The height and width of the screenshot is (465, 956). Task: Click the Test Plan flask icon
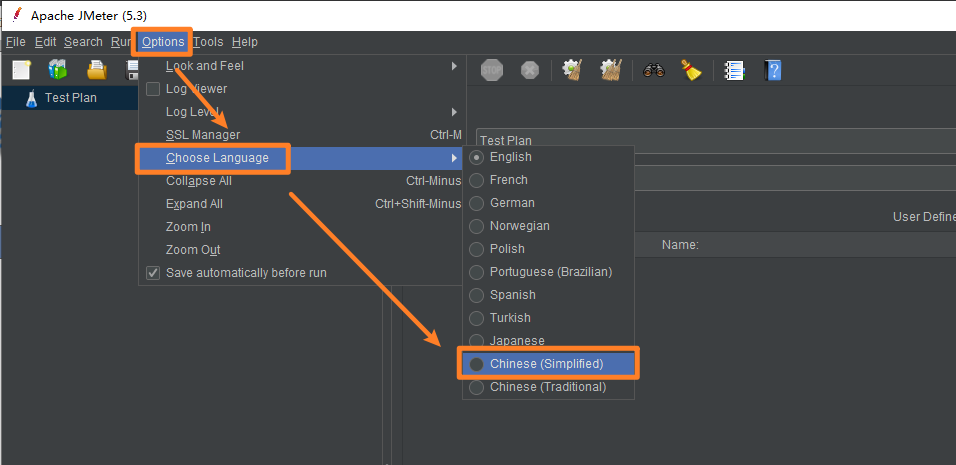point(32,98)
